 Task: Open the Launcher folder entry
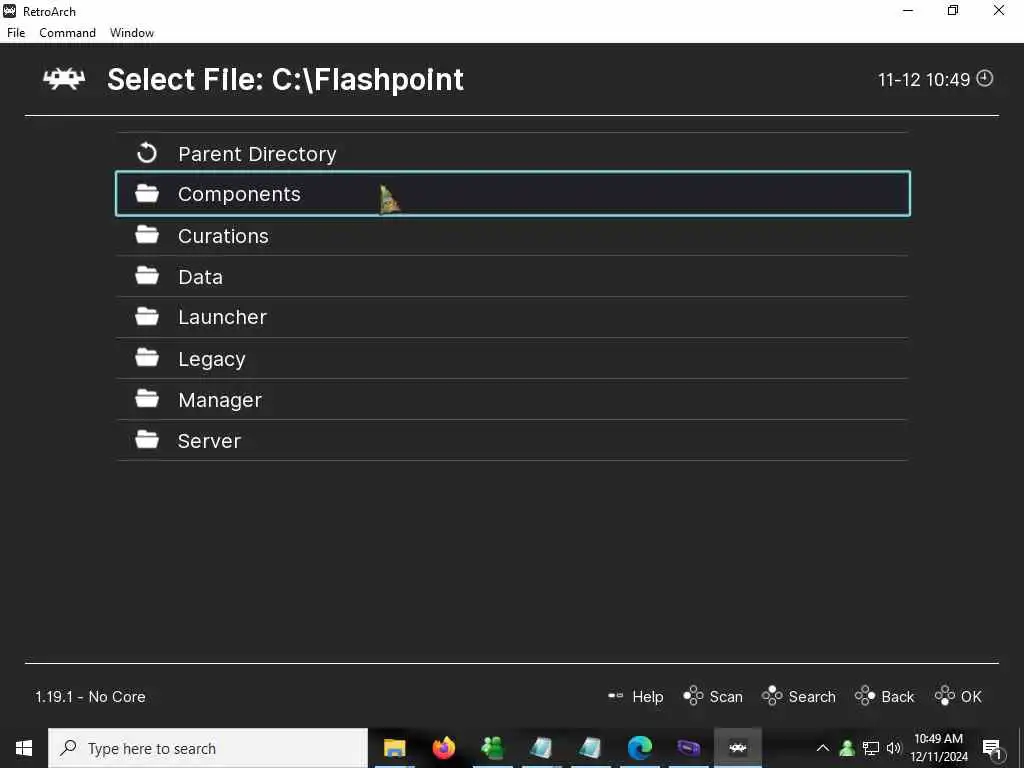(x=513, y=317)
